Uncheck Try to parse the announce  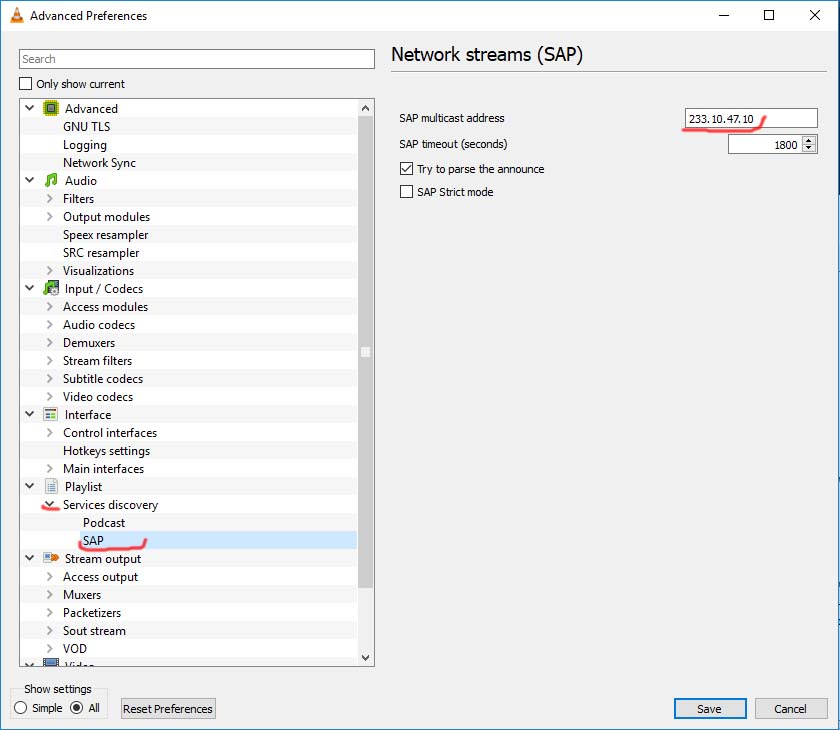(x=407, y=169)
